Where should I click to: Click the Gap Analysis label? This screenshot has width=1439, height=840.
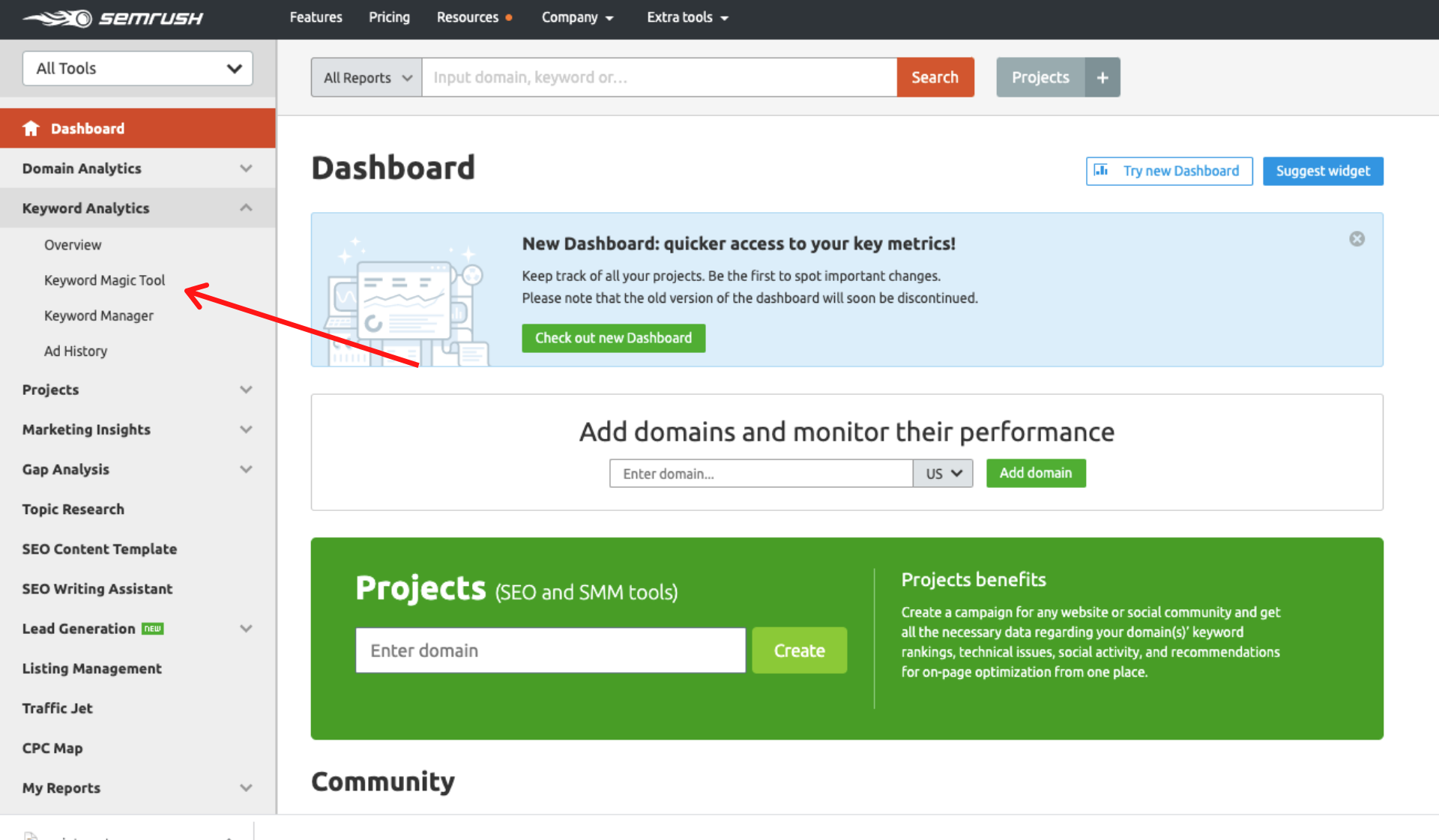66,469
